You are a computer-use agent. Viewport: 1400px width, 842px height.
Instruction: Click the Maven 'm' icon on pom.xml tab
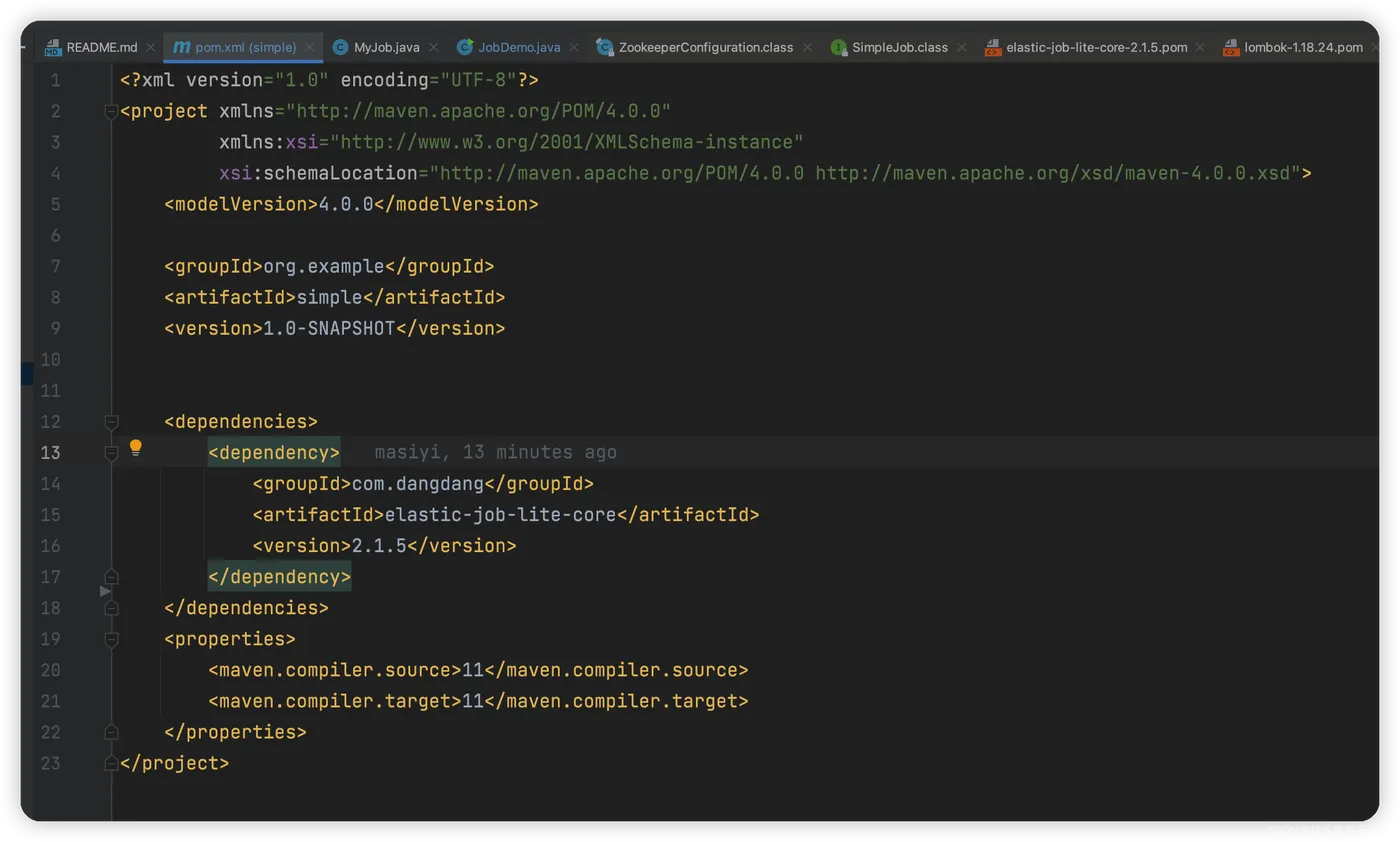click(181, 47)
